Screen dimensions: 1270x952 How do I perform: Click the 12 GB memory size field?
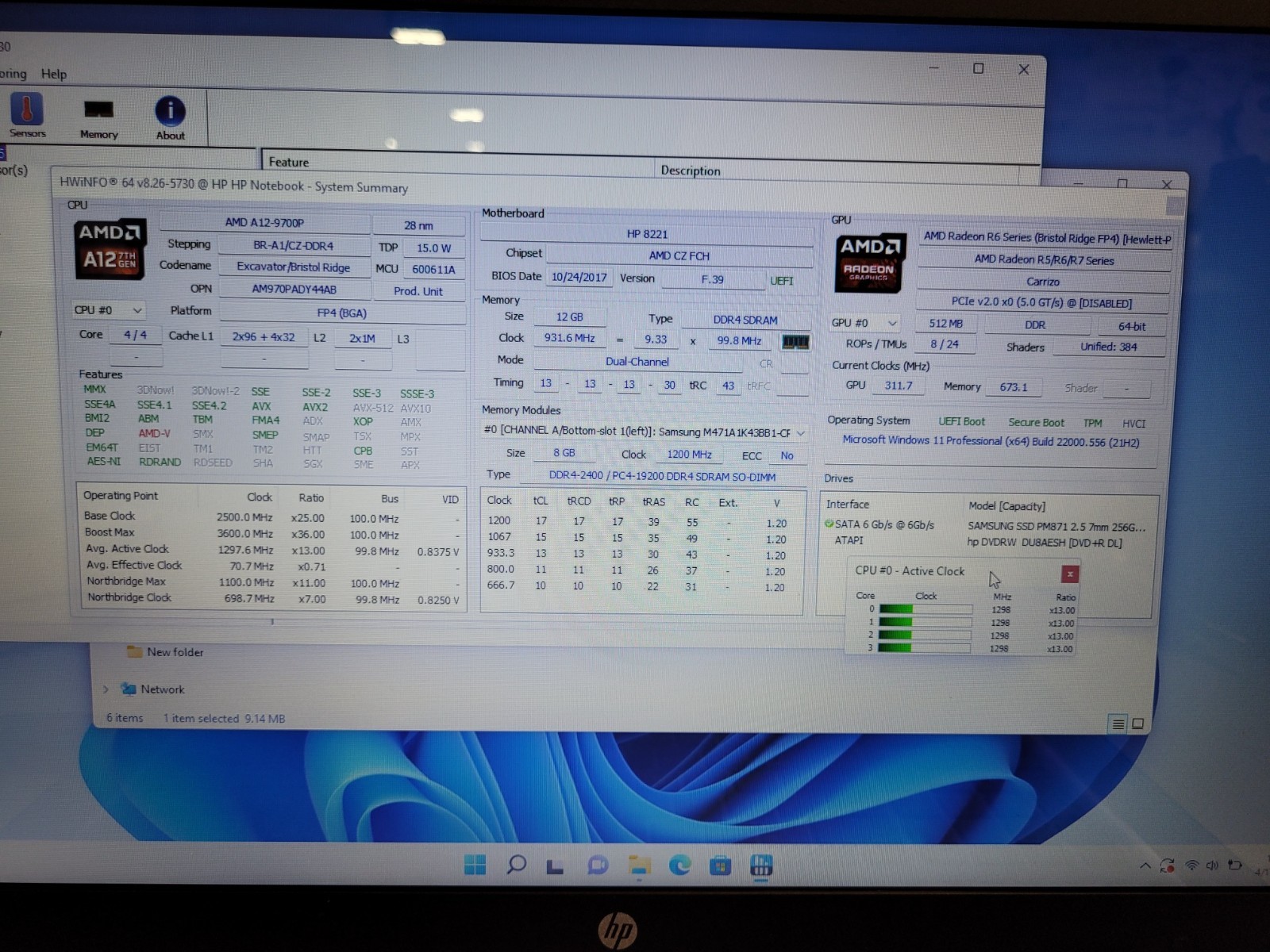coord(569,317)
